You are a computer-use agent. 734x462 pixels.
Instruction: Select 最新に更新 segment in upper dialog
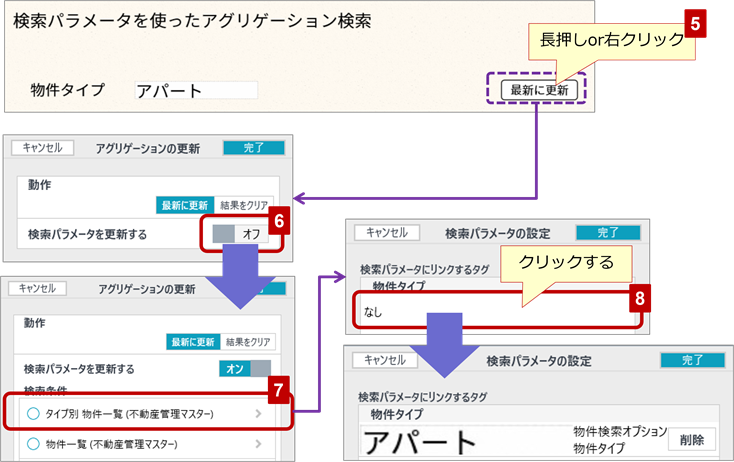tap(185, 205)
